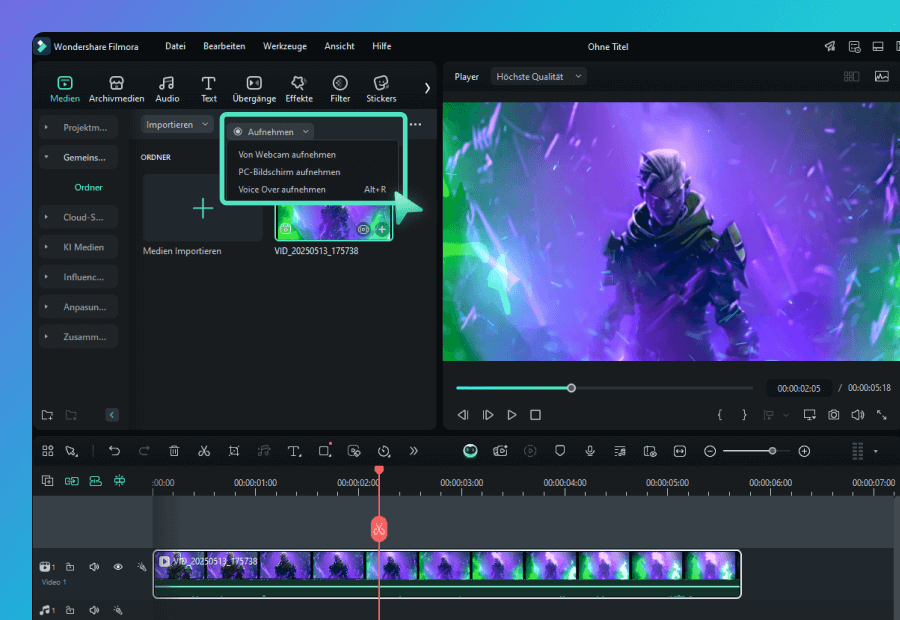Expand more timeline tools with double chevron
Image resolution: width=900 pixels, height=620 pixels.
pyautogui.click(x=413, y=451)
